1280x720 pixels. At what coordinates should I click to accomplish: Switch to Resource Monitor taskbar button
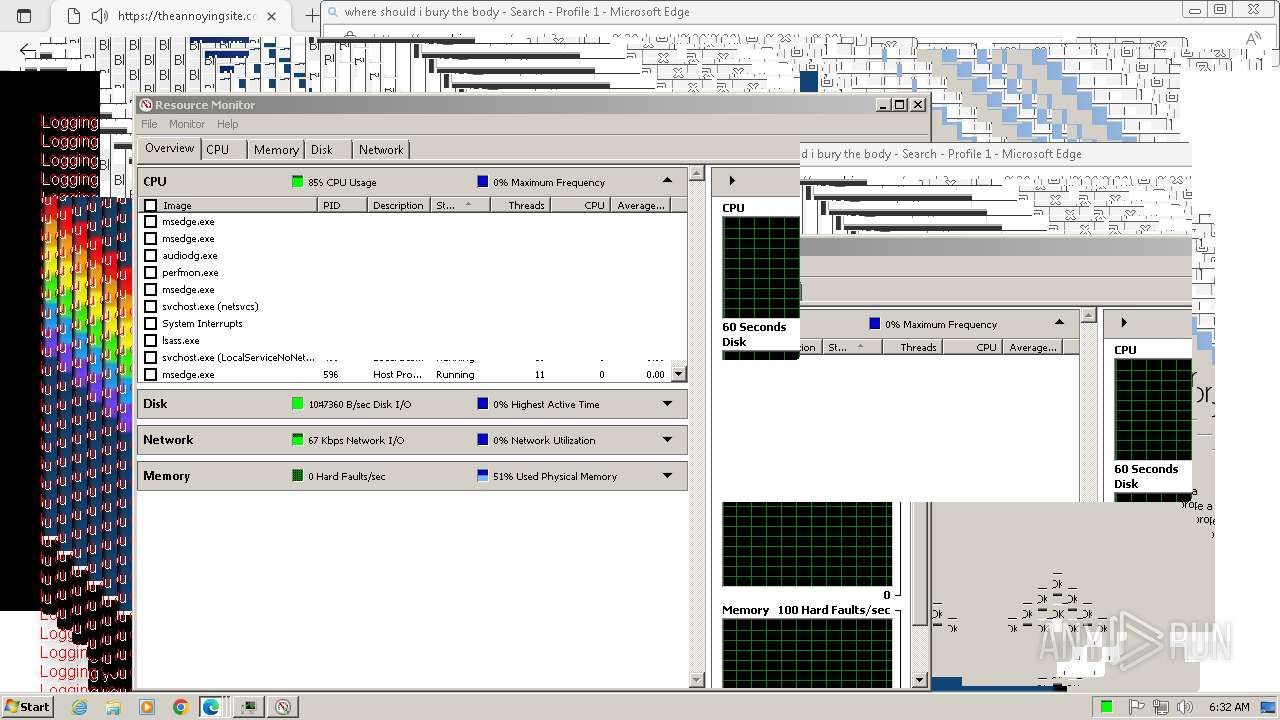pos(284,707)
